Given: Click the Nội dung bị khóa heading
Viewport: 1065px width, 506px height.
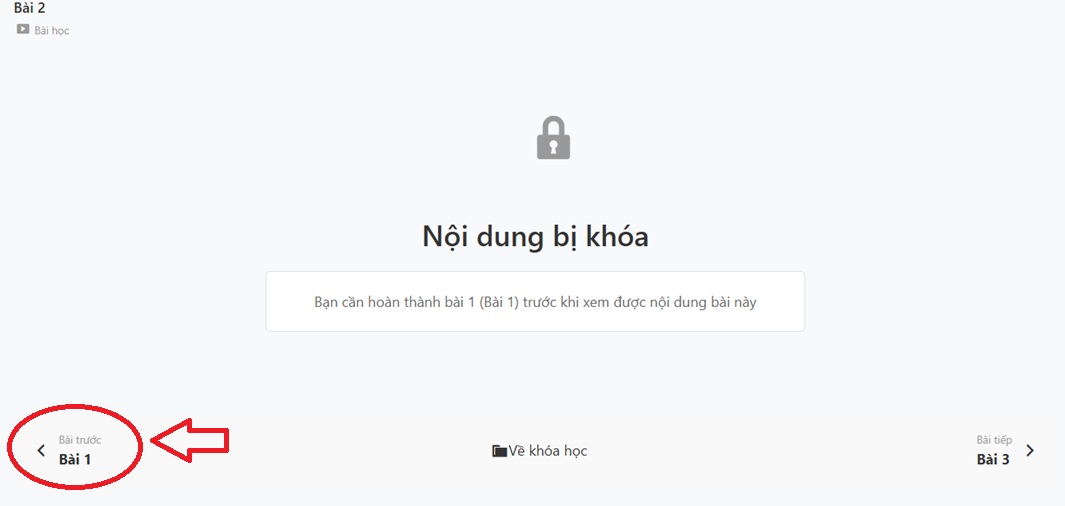Looking at the screenshot, I should click(535, 236).
